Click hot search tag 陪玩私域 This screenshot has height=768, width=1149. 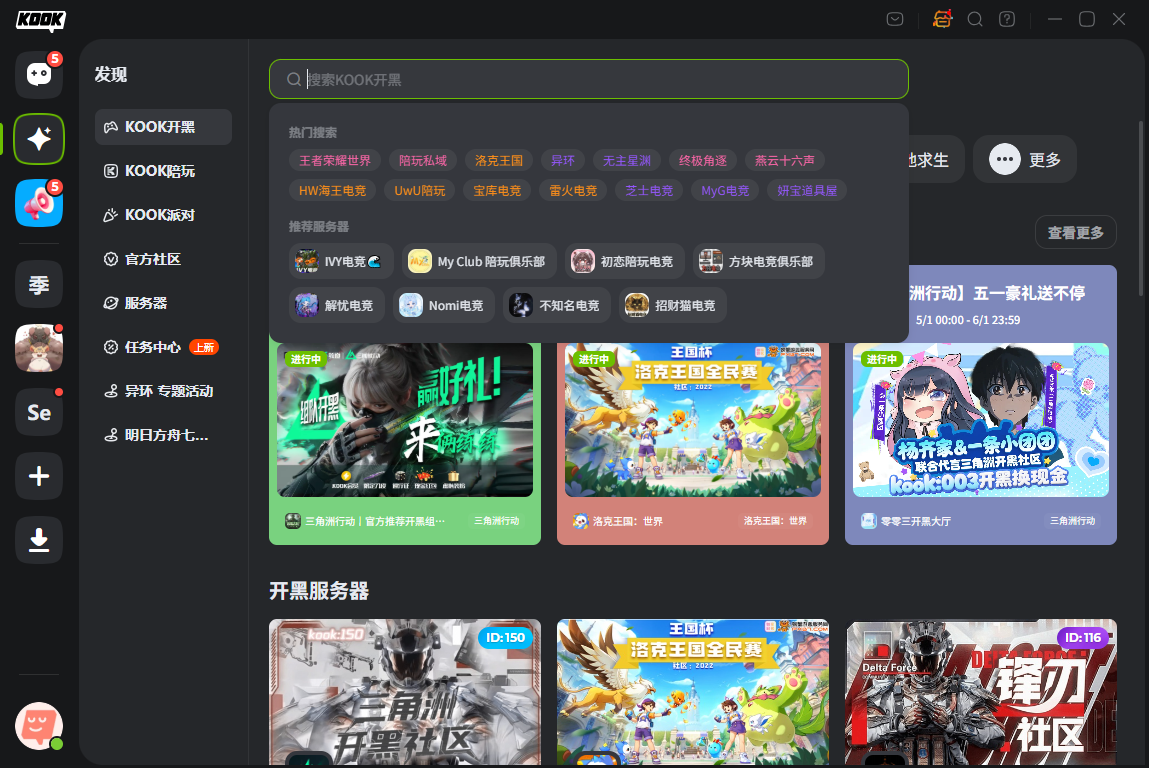(423, 160)
